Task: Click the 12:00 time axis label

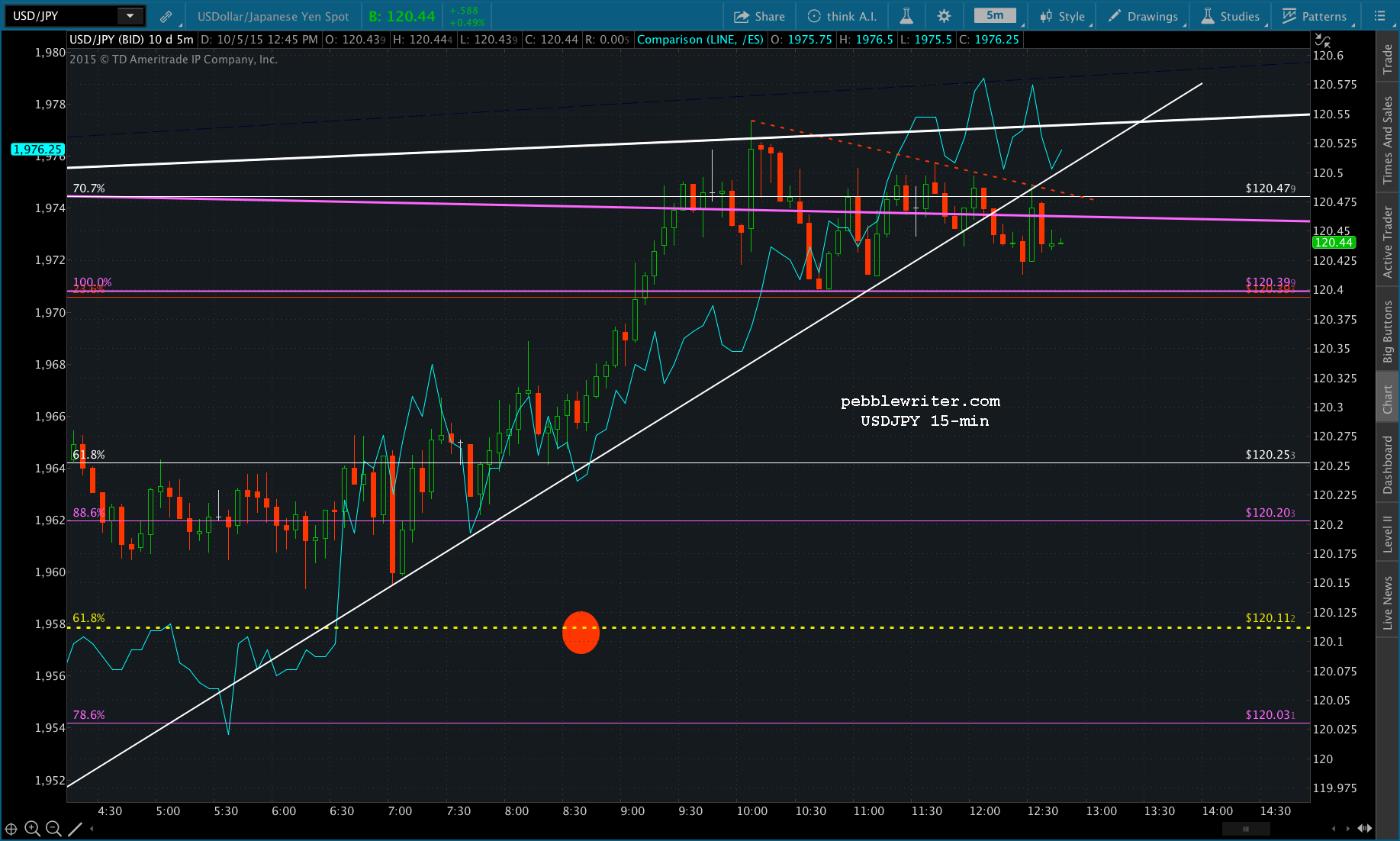Action: click(984, 811)
